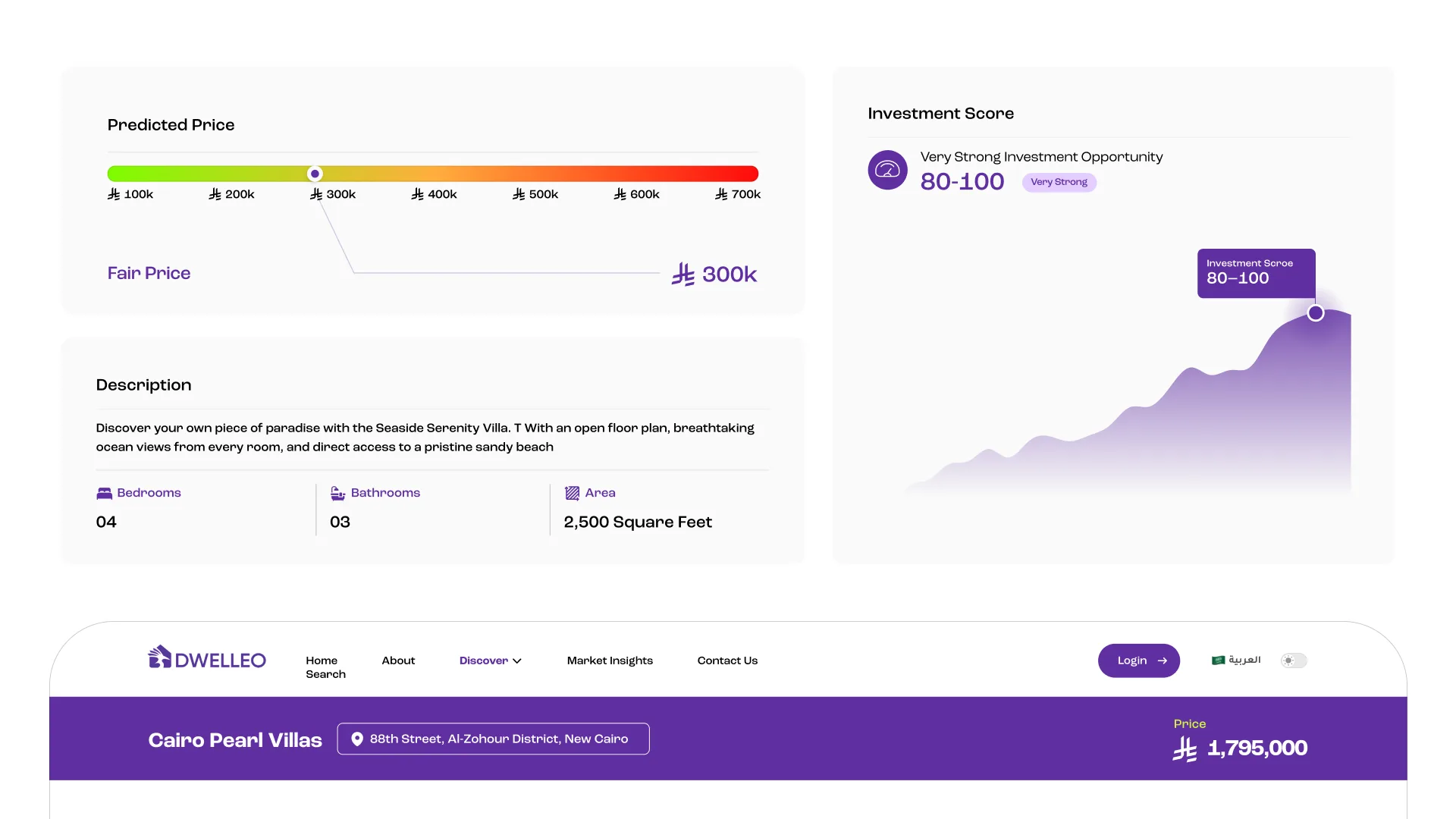Click the predicted price slider handle
Screen dimensions: 1456x819
point(315,174)
